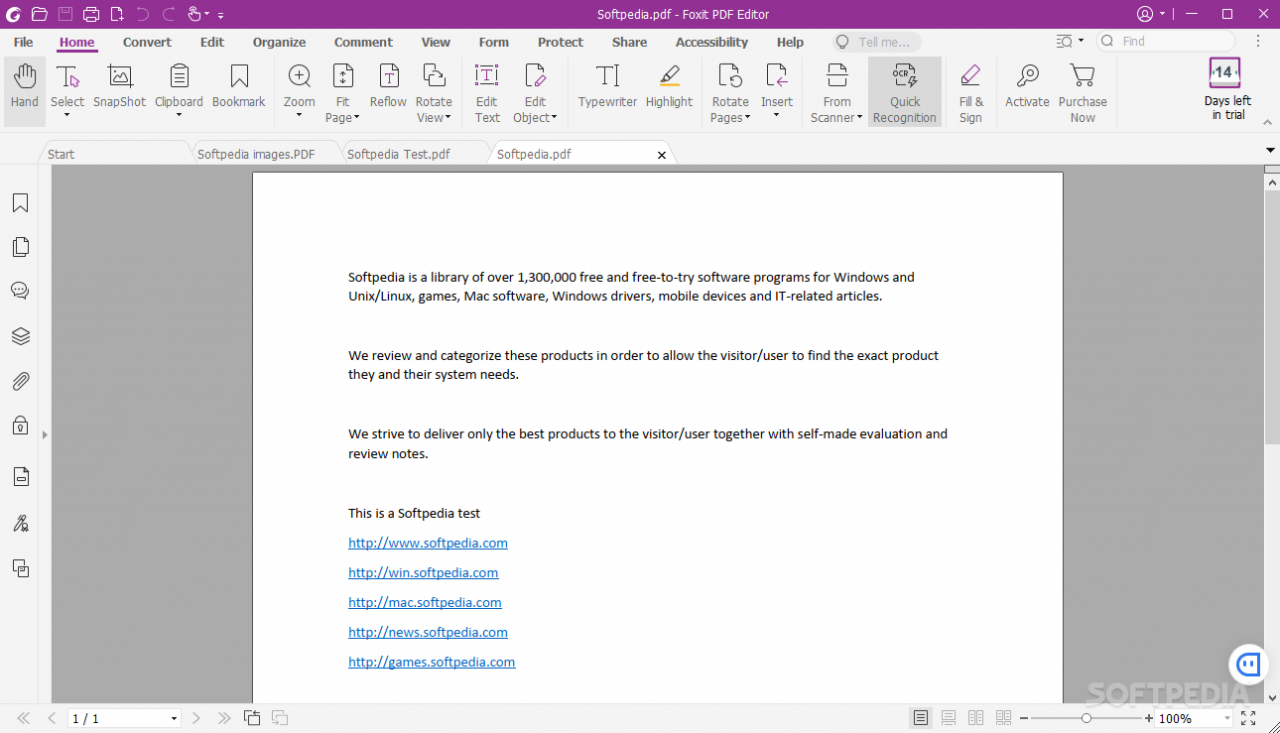Open the Comments panel
The width and height of the screenshot is (1280, 733).
point(20,290)
